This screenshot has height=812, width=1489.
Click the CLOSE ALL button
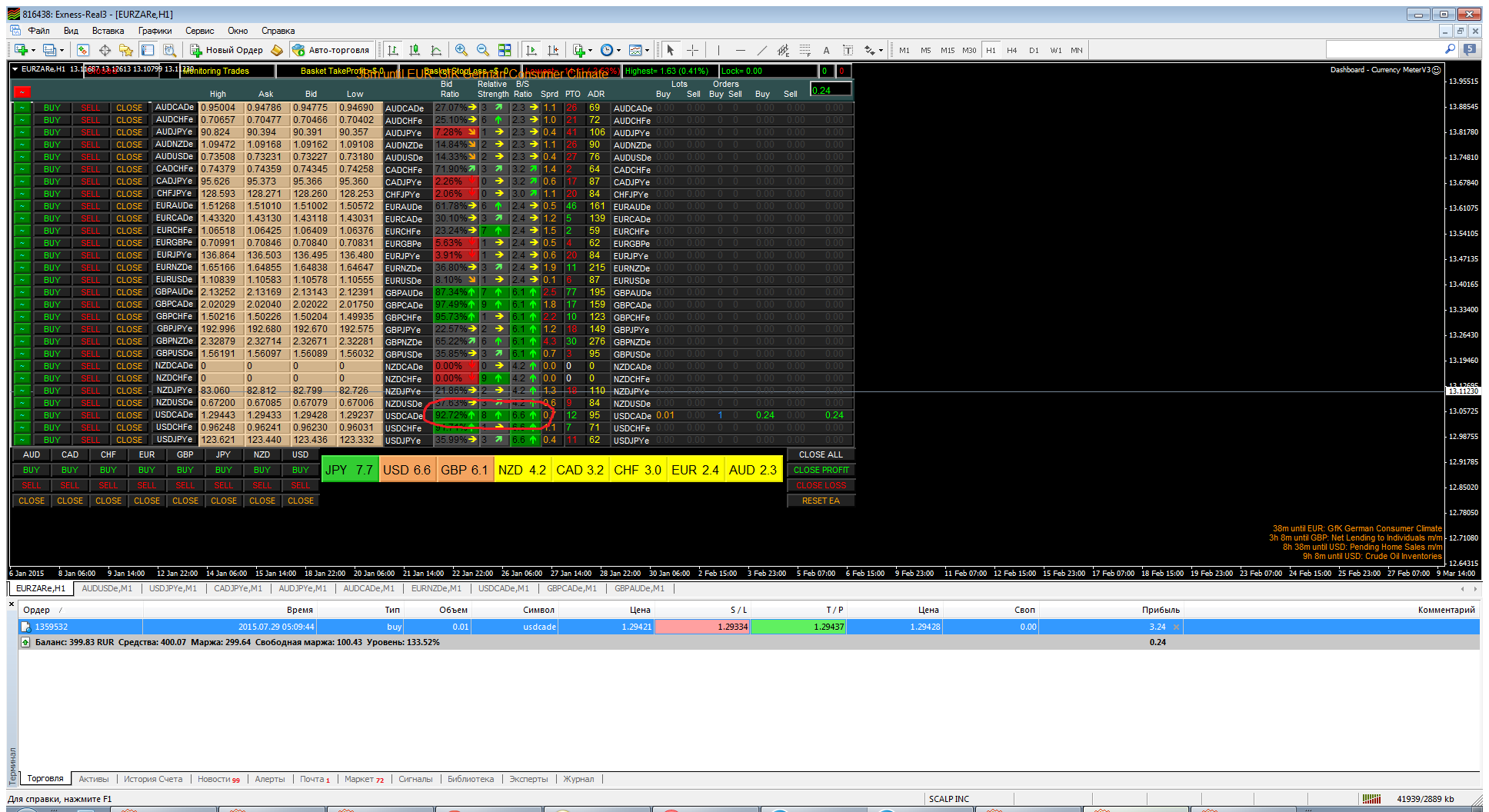click(821, 454)
